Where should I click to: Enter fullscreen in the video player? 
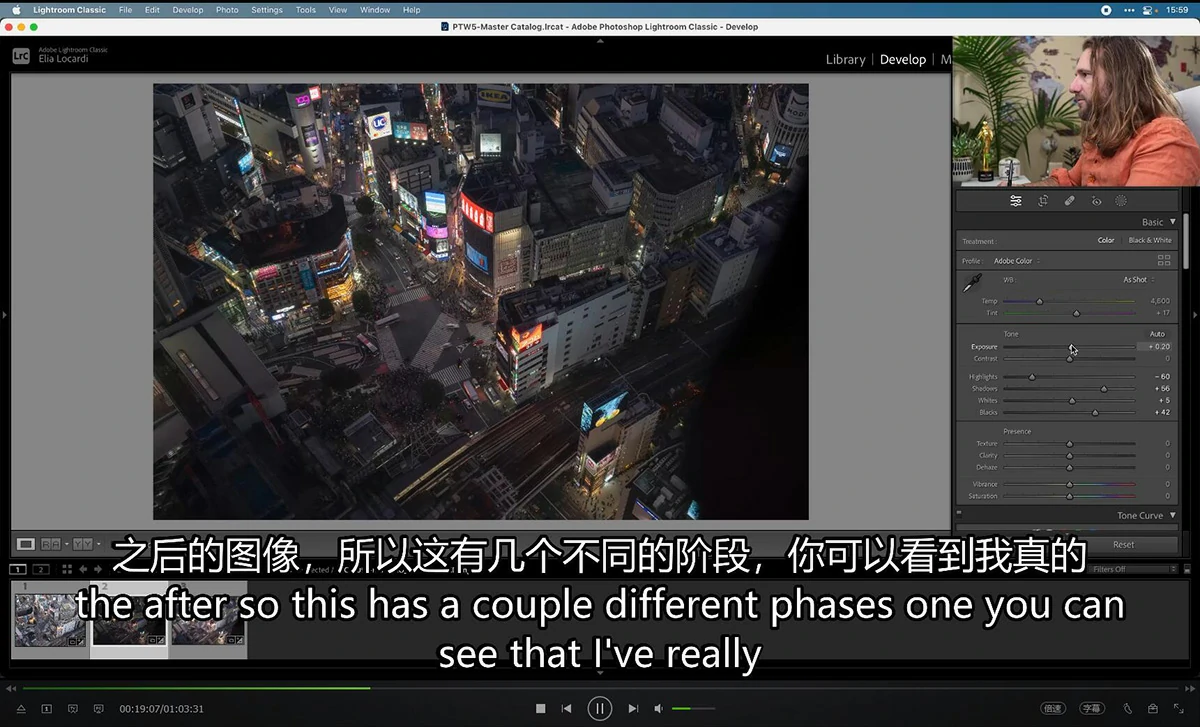[x=1177, y=709]
